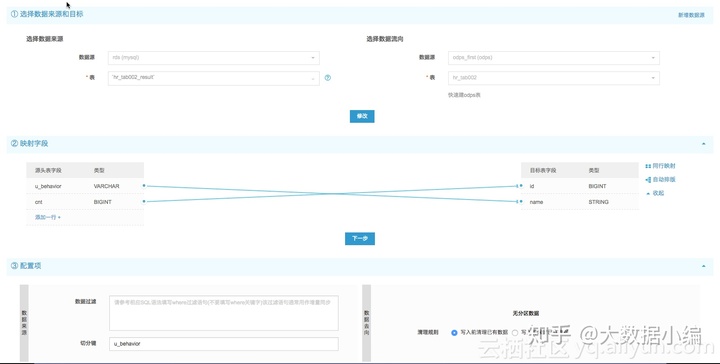Click the target id field cell
720x364 pixels.
532,186
